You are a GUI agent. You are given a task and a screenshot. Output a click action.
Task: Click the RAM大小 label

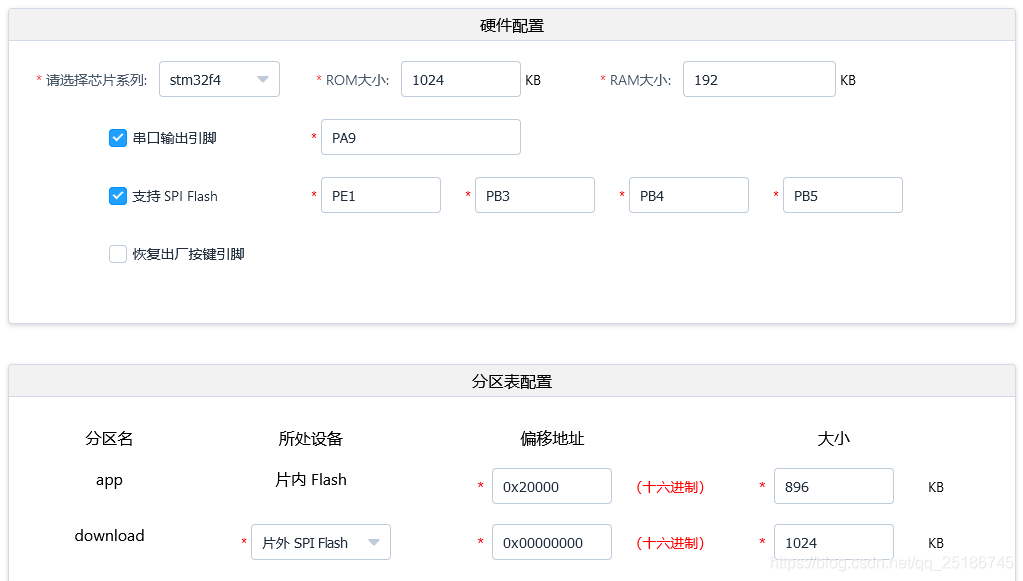pos(640,80)
